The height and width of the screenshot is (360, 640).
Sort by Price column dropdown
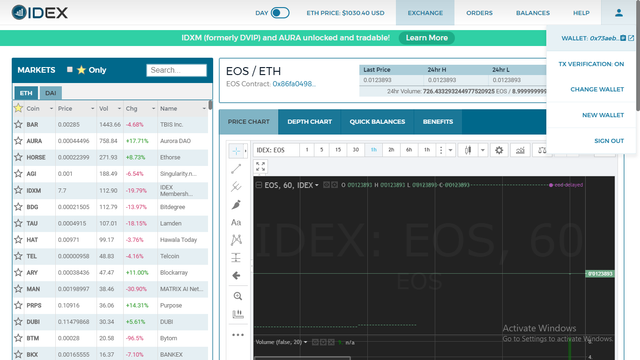[93, 109]
